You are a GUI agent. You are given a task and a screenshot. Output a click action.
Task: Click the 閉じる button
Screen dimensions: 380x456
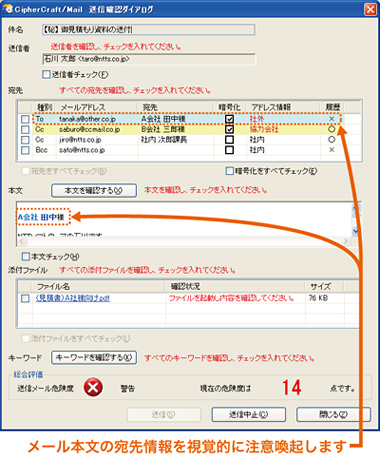point(333,415)
